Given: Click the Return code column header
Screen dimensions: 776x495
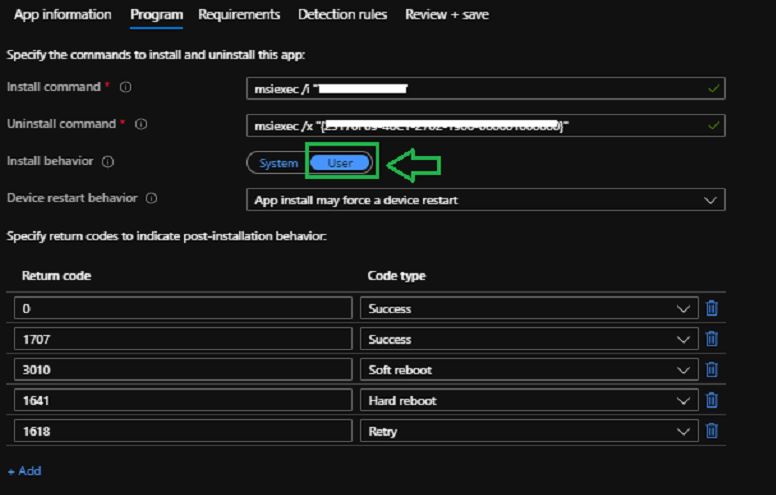Looking at the screenshot, I should pyautogui.click(x=56, y=276).
